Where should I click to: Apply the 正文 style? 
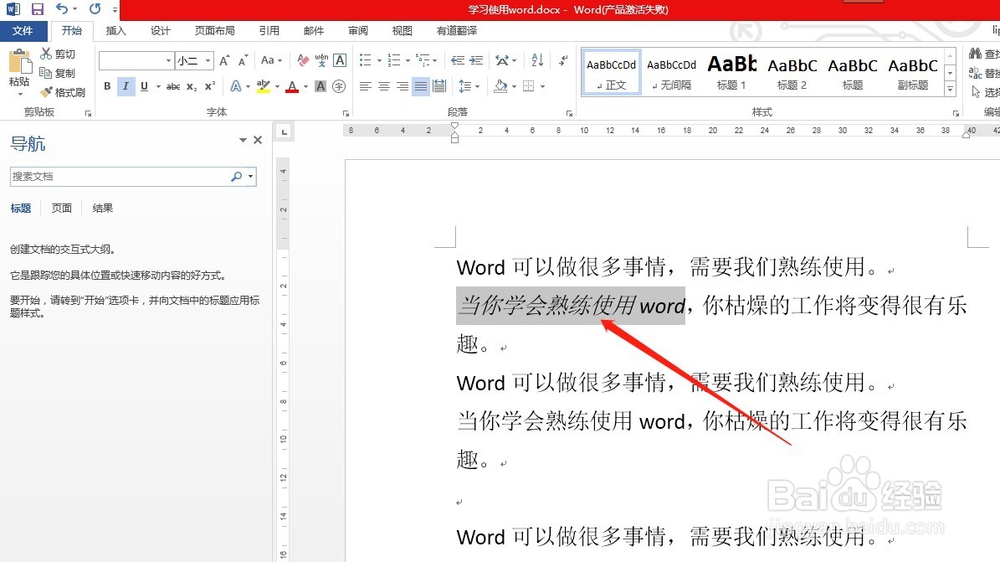[x=611, y=73]
